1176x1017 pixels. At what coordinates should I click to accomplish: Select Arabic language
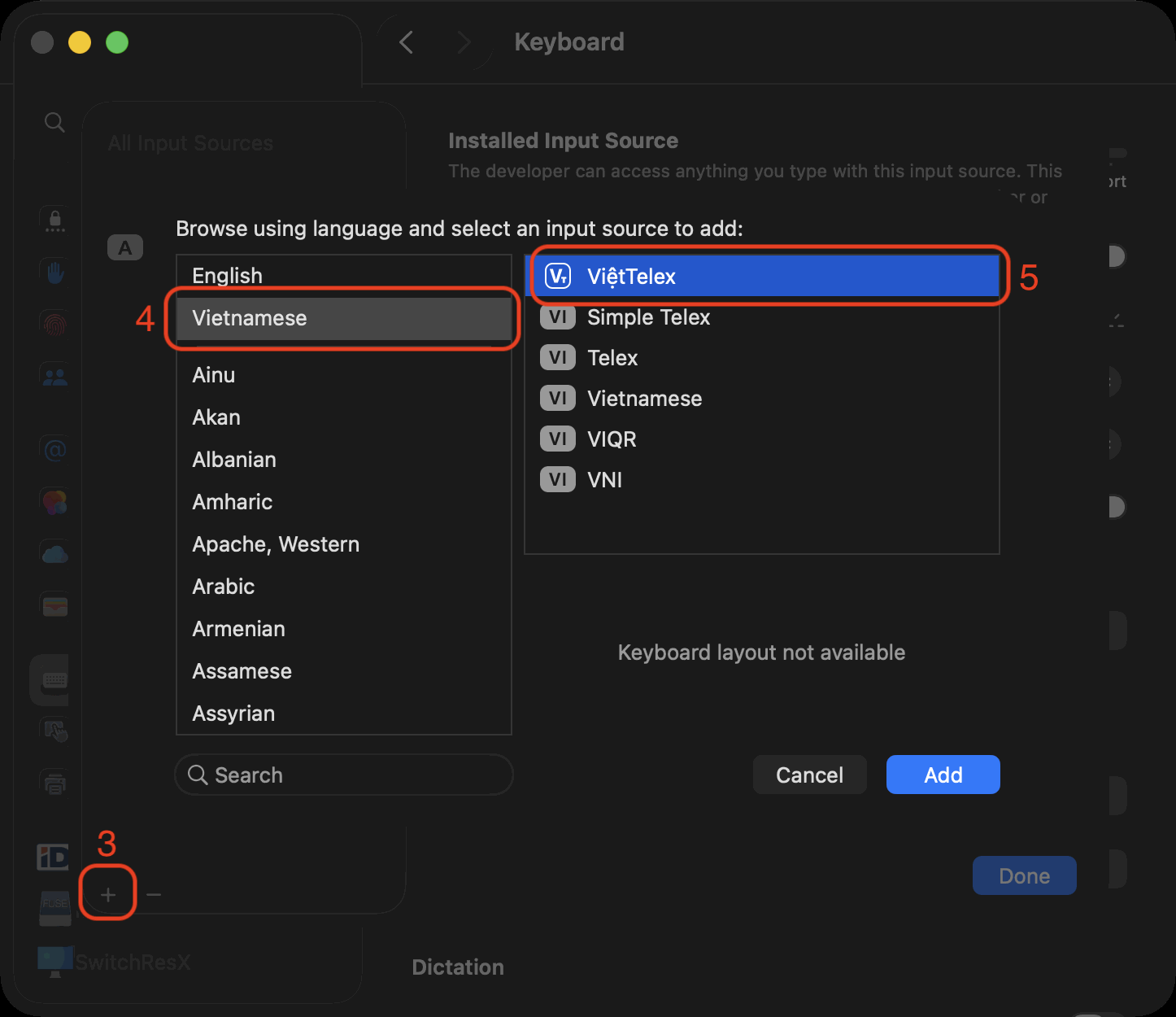(344, 587)
